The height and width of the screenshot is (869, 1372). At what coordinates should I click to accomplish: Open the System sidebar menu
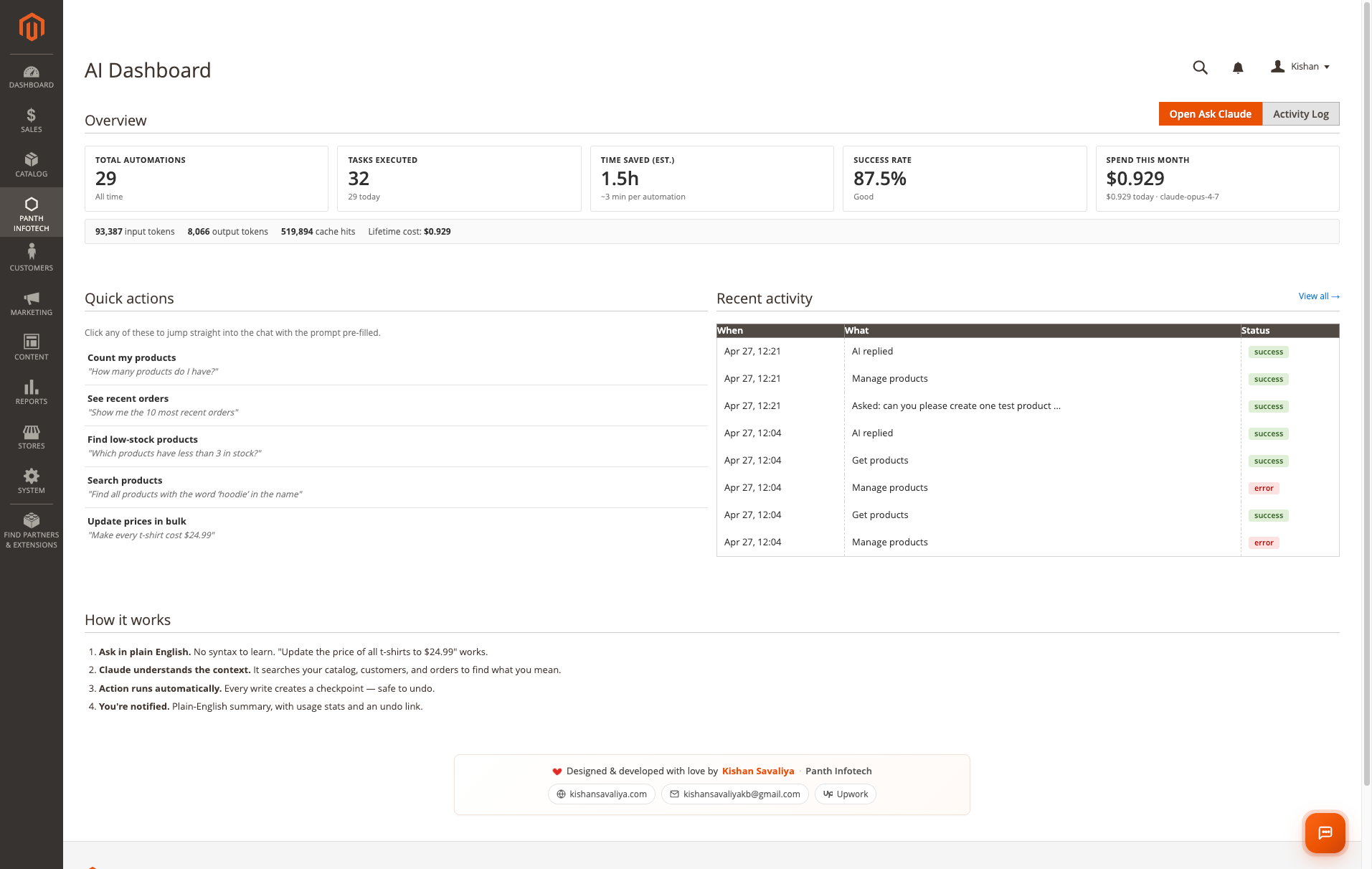32,482
